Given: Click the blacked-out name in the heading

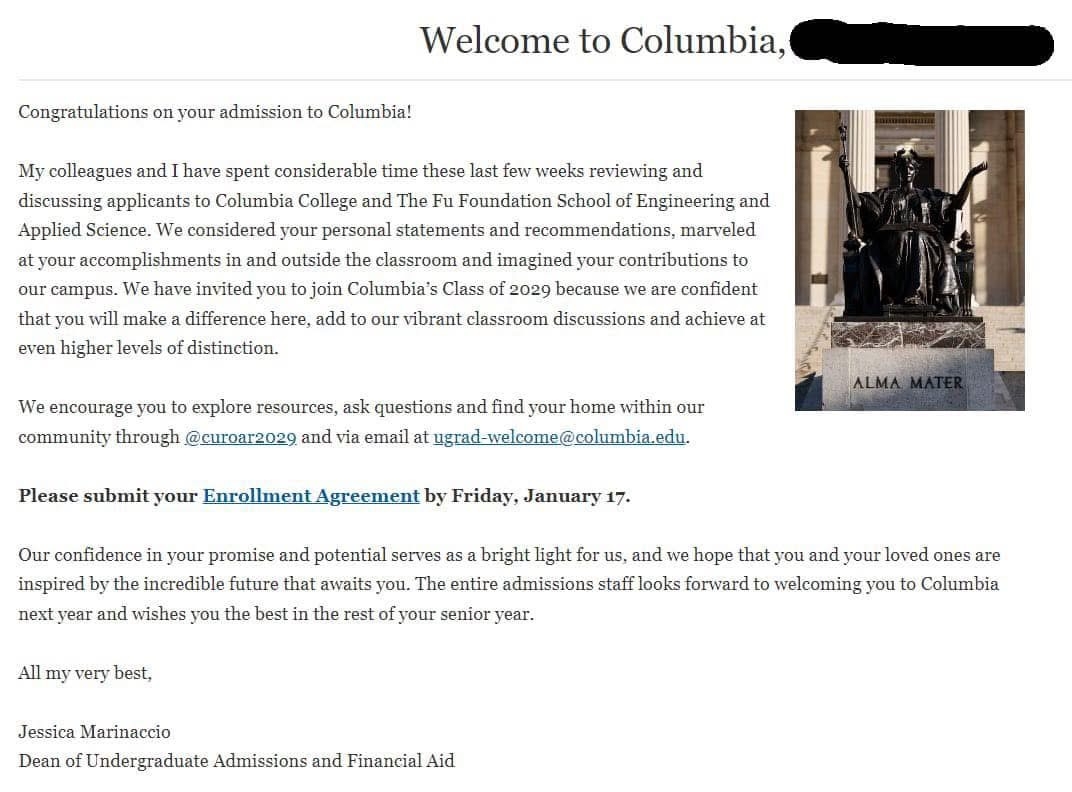Looking at the screenshot, I should [920, 43].
